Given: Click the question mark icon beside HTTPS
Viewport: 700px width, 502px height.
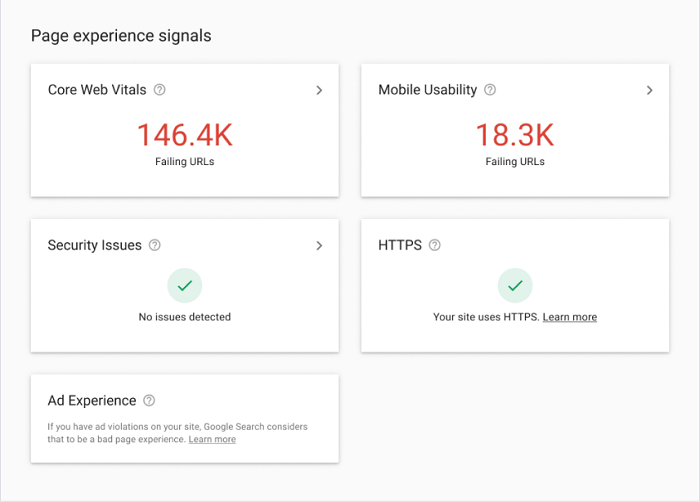Looking at the screenshot, I should tap(434, 245).
